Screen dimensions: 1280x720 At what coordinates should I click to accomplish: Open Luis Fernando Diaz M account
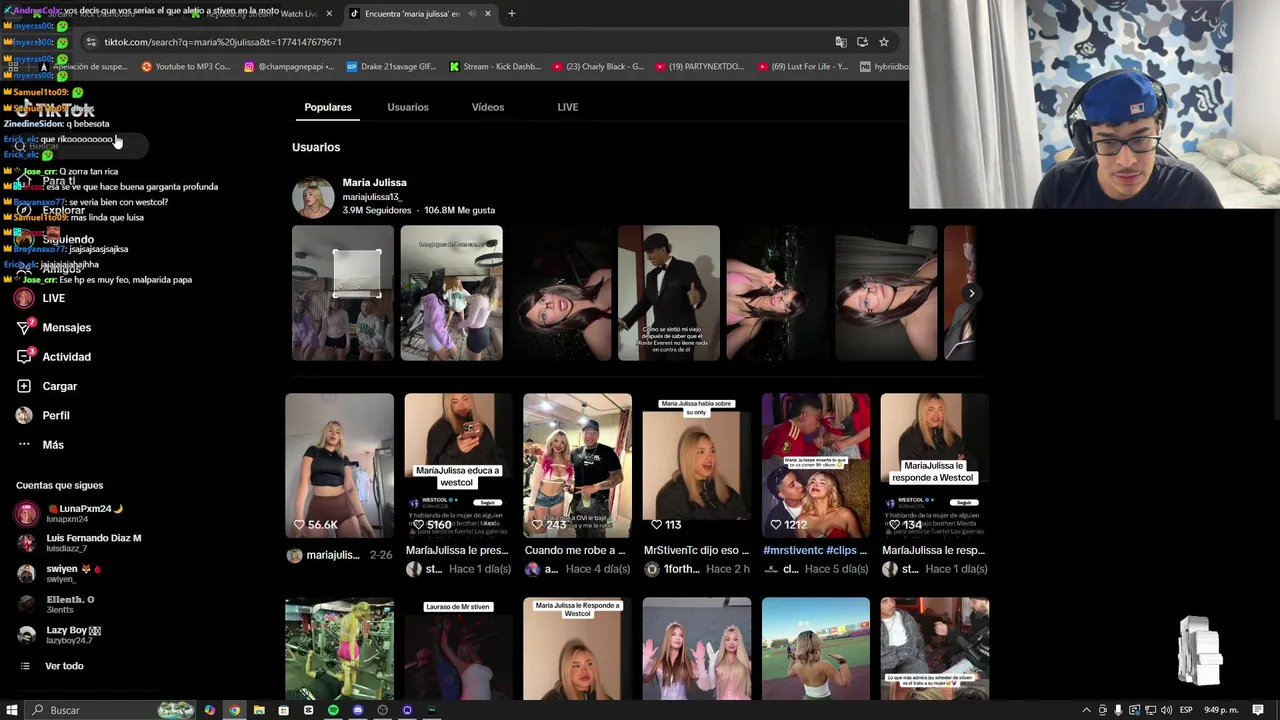pos(78,542)
